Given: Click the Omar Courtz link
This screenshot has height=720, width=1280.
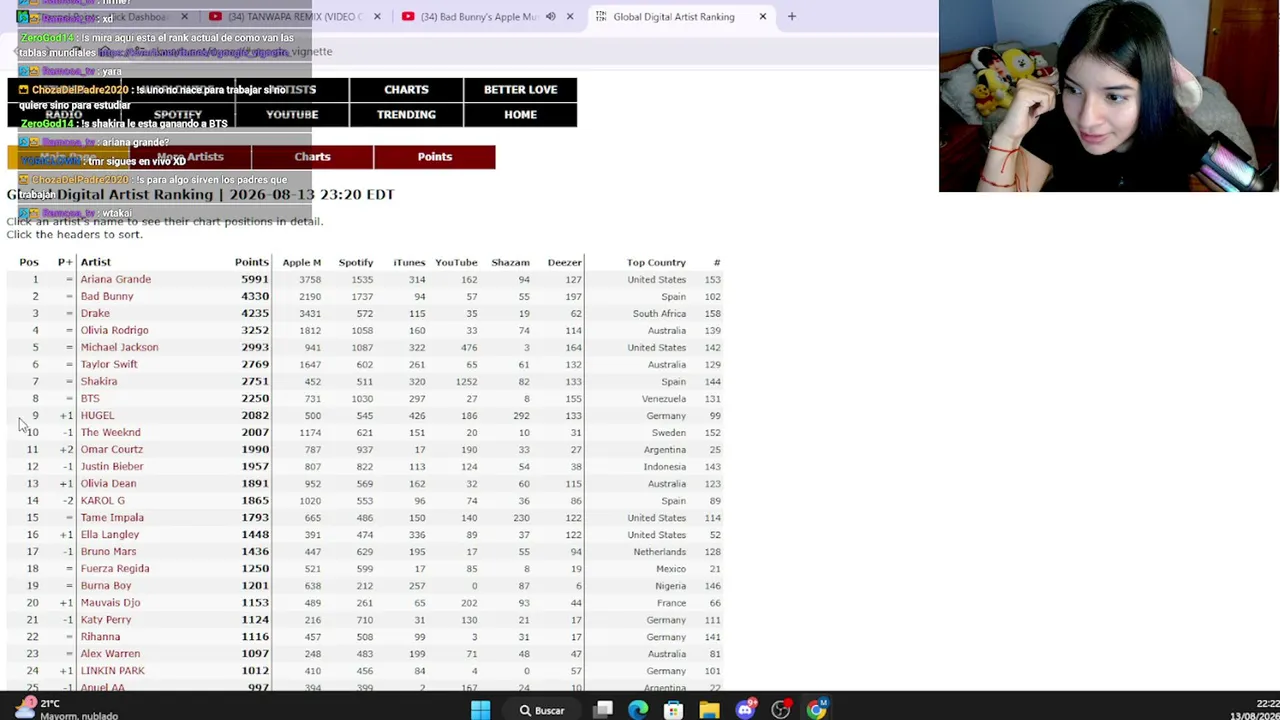Looking at the screenshot, I should tap(112, 449).
